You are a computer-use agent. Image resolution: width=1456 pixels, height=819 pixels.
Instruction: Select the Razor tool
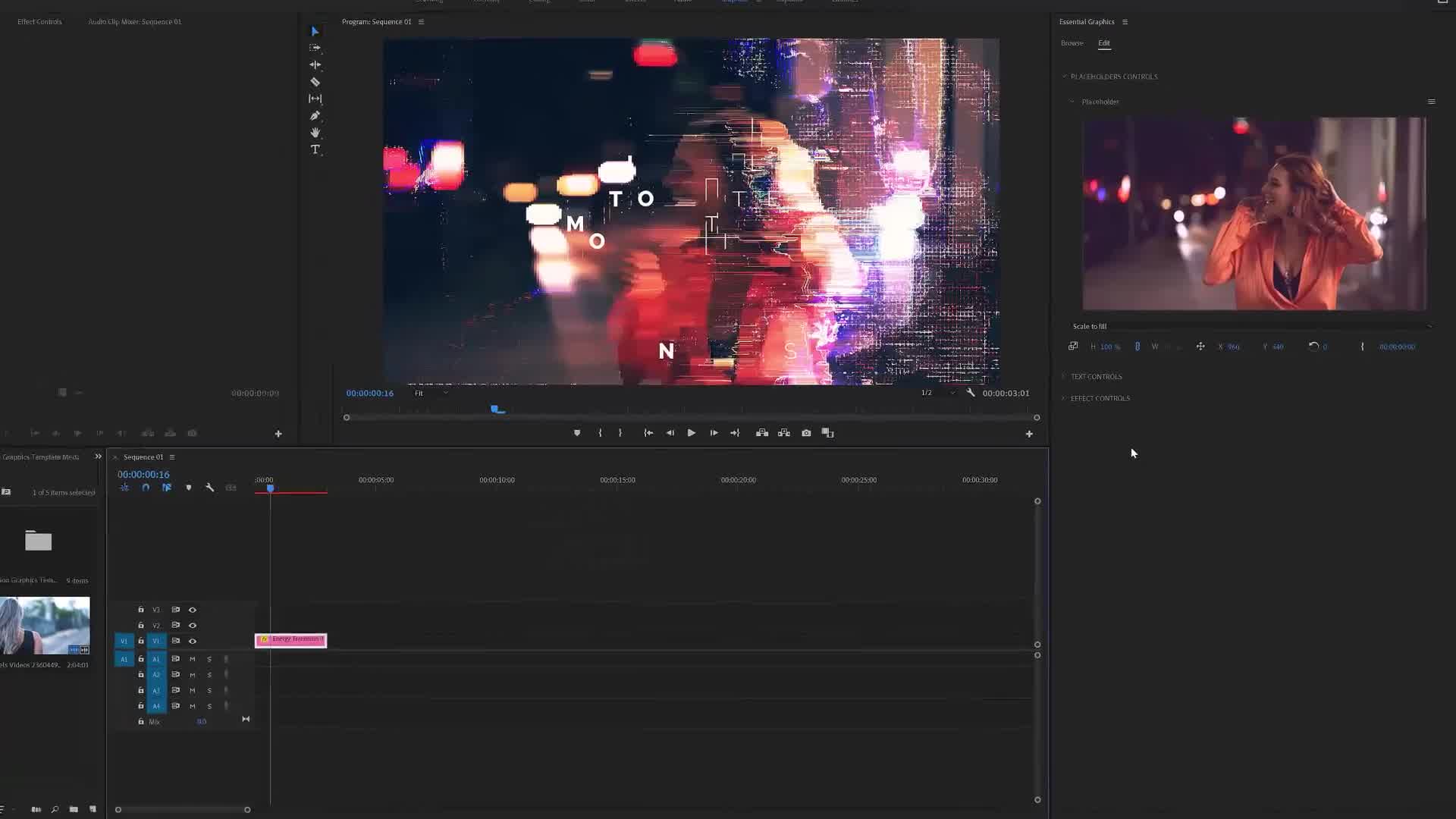click(x=315, y=82)
